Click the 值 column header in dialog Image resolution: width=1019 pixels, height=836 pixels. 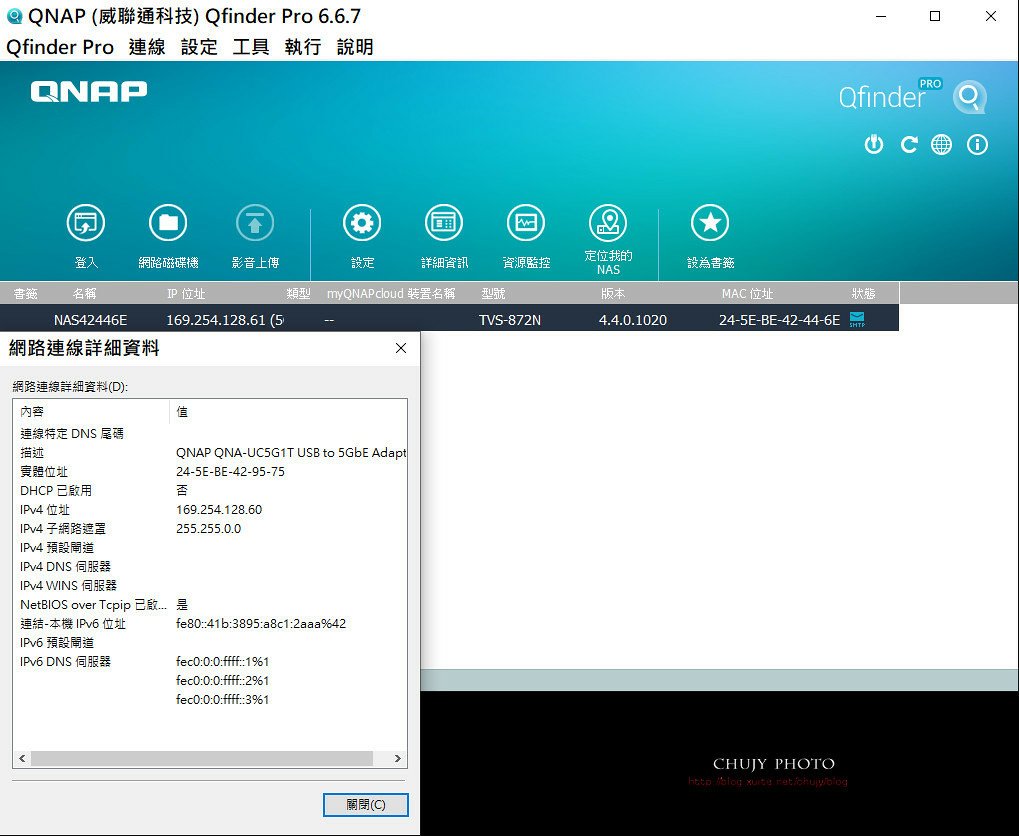(289, 411)
